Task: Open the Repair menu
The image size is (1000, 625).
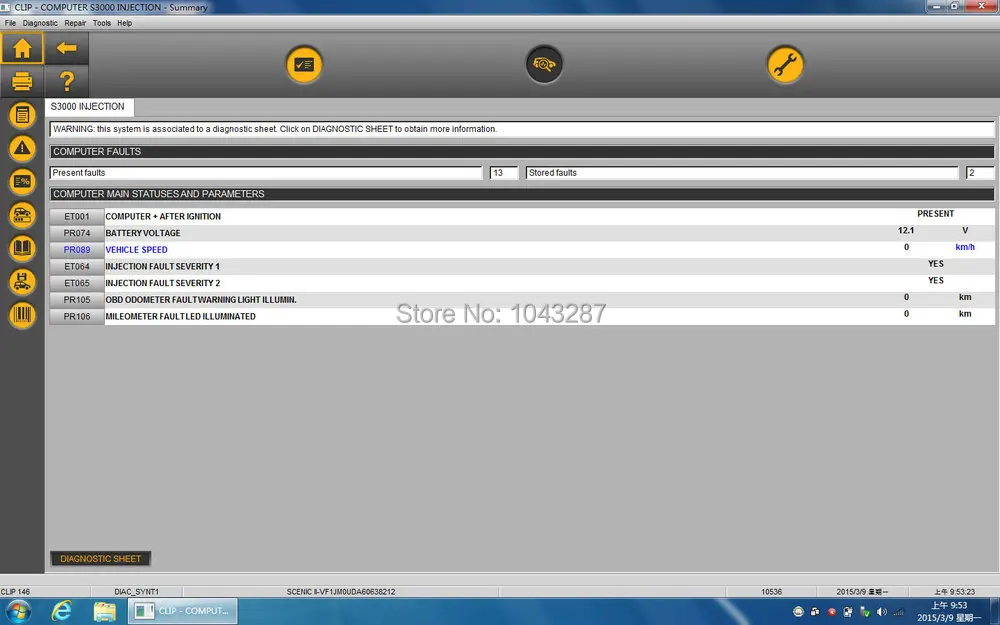Action: click(75, 23)
